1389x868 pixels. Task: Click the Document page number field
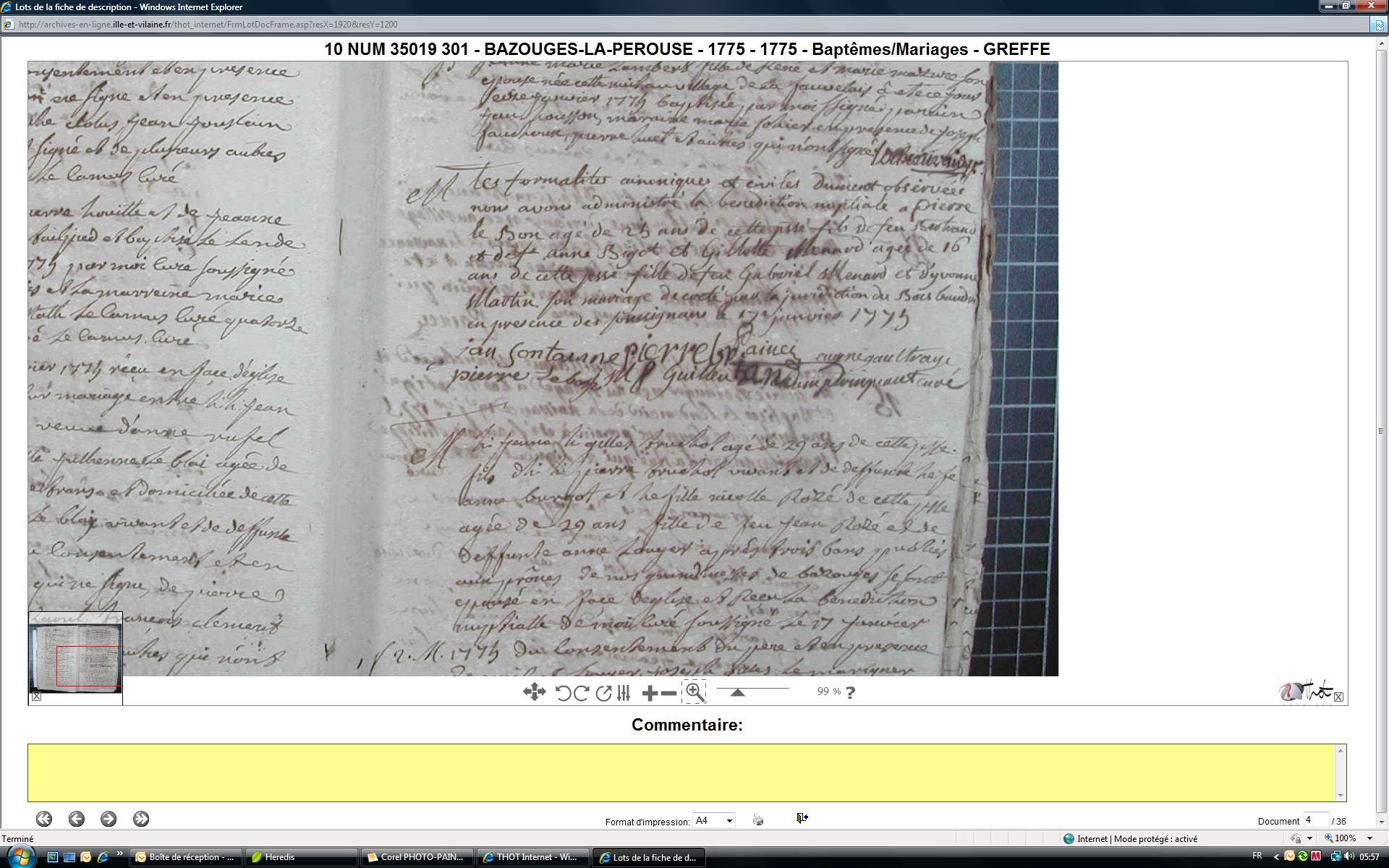(x=1315, y=820)
